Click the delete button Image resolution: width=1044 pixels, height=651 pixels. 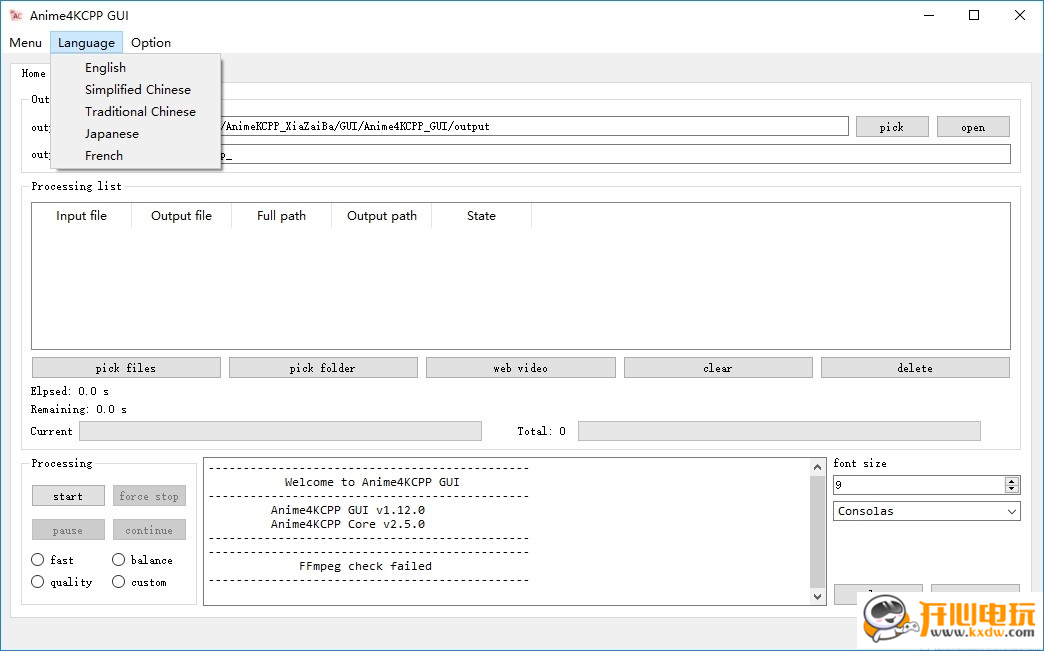[915, 367]
